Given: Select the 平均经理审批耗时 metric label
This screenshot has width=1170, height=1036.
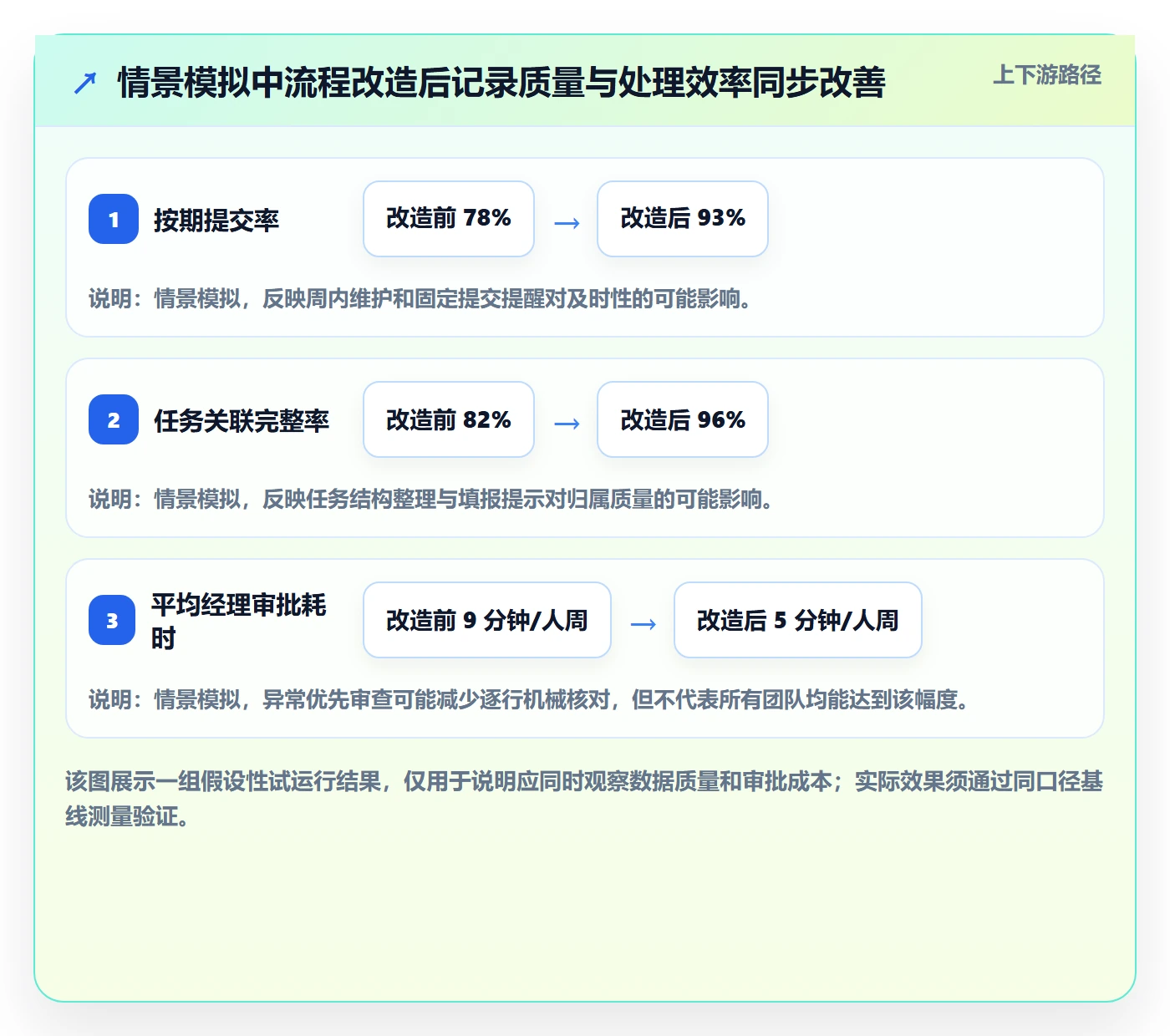Looking at the screenshot, I should point(239,621).
